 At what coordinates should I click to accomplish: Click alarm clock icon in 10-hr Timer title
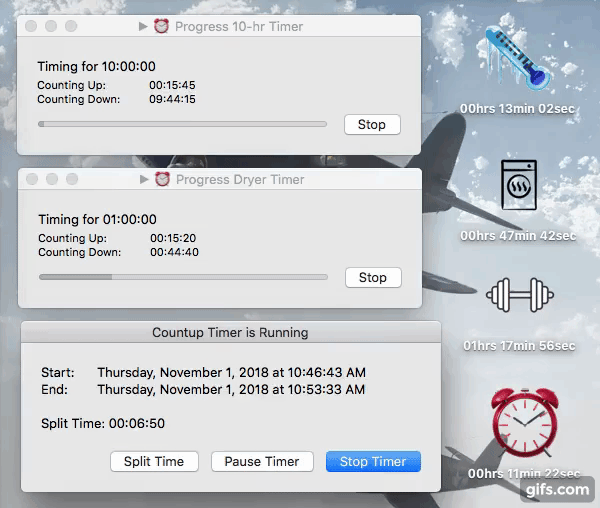(x=161, y=26)
